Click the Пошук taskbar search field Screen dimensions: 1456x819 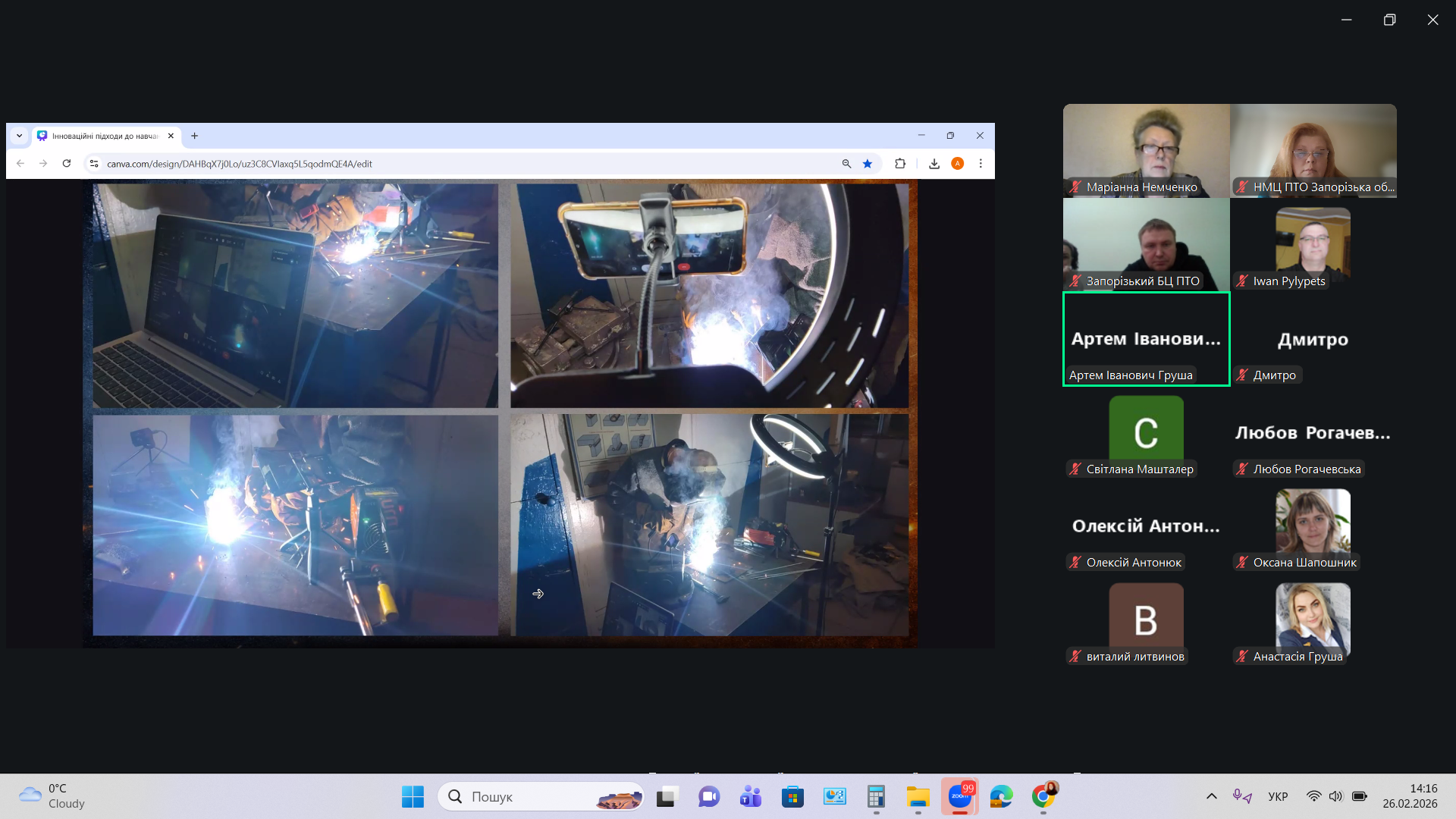click(531, 796)
